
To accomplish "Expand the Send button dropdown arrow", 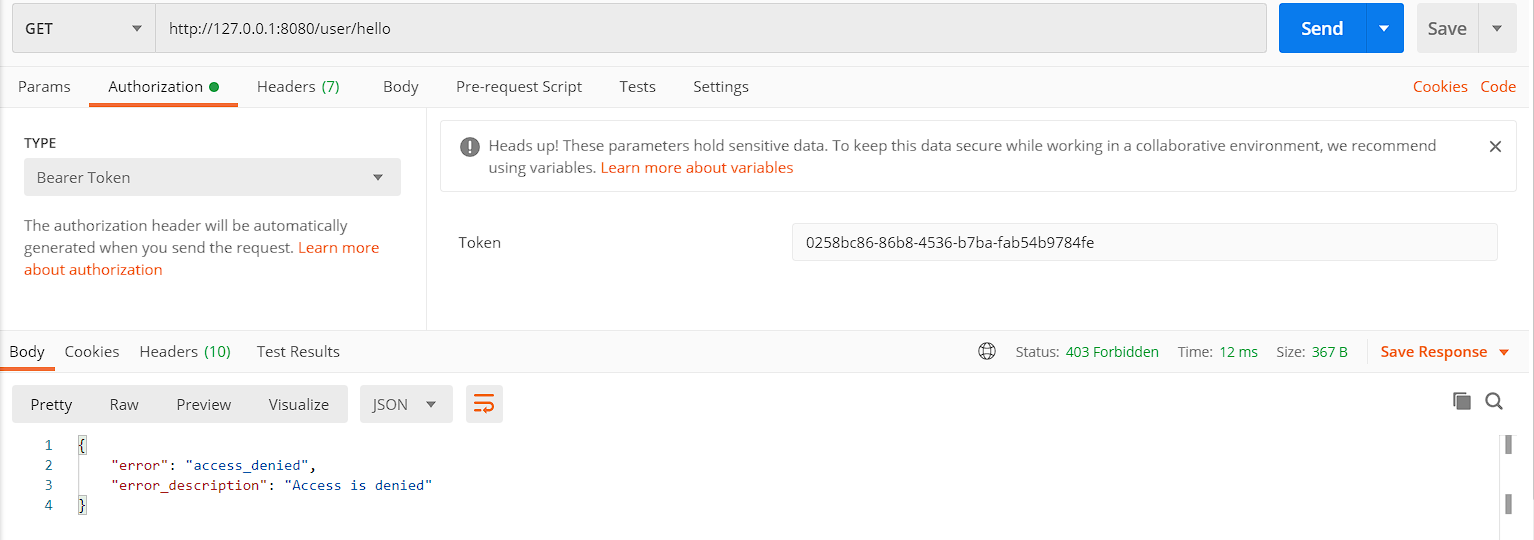I will [x=1384, y=29].
